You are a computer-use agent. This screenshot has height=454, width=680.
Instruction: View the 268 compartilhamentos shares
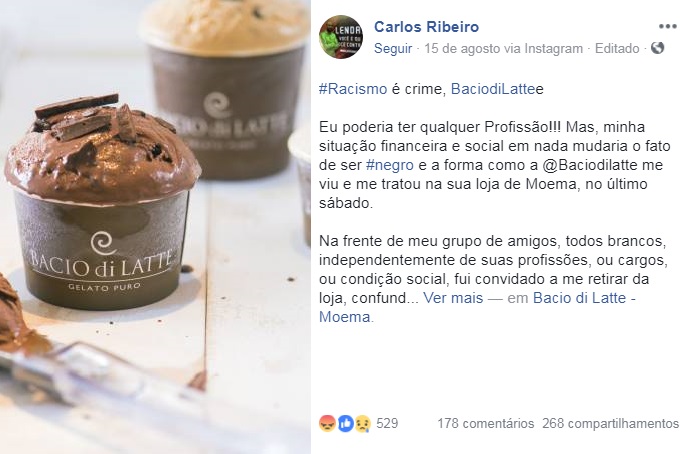(610, 423)
